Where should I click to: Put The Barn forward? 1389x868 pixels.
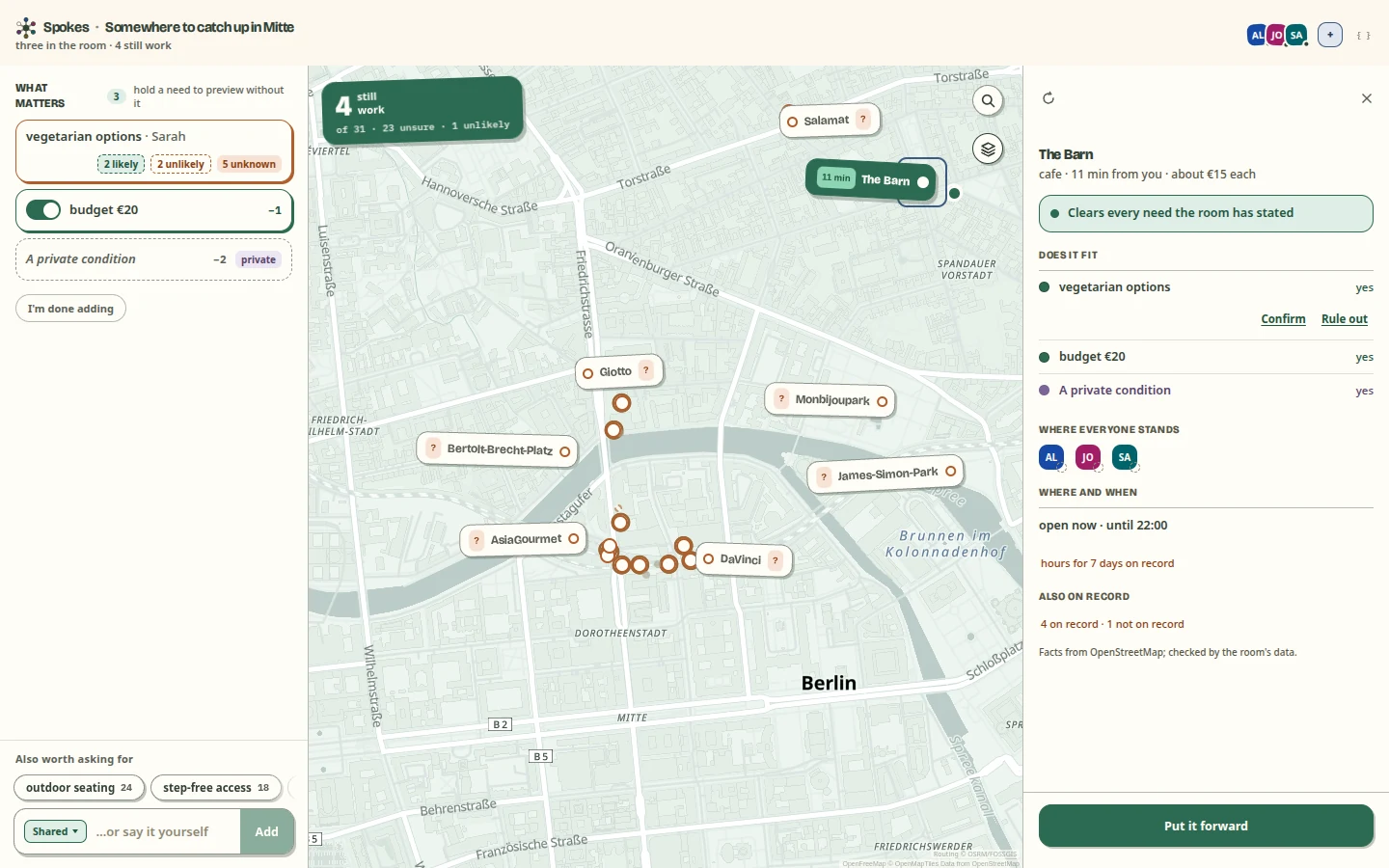tap(1206, 827)
